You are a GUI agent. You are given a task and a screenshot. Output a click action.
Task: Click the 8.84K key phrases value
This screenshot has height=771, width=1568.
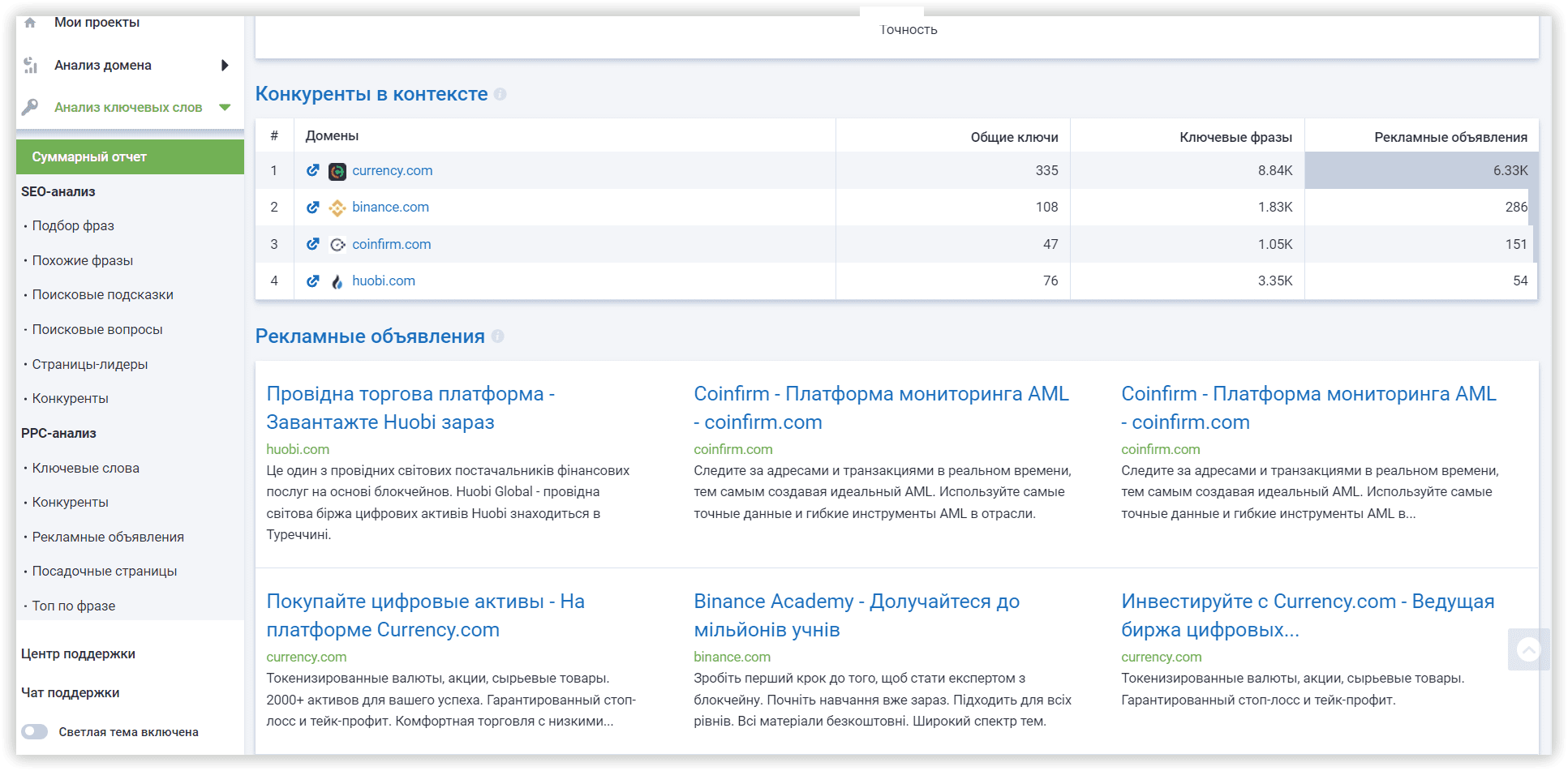(x=1275, y=170)
